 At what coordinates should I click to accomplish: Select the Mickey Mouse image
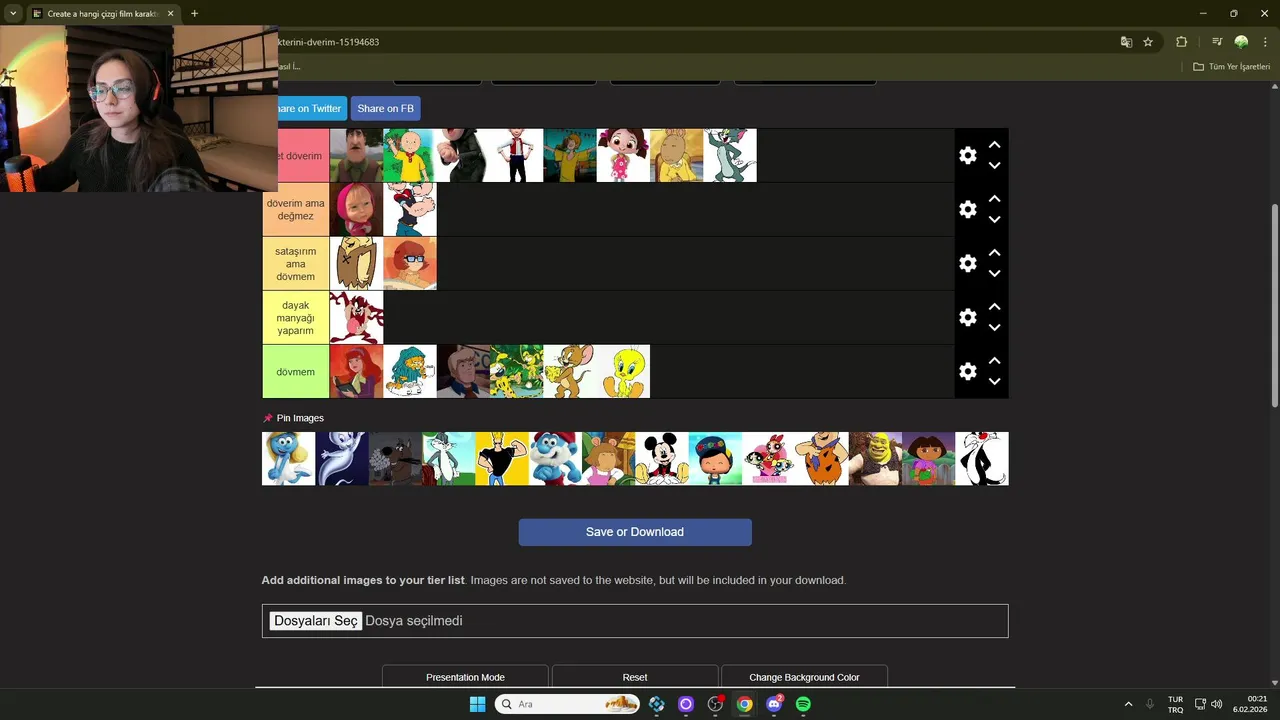coord(662,459)
